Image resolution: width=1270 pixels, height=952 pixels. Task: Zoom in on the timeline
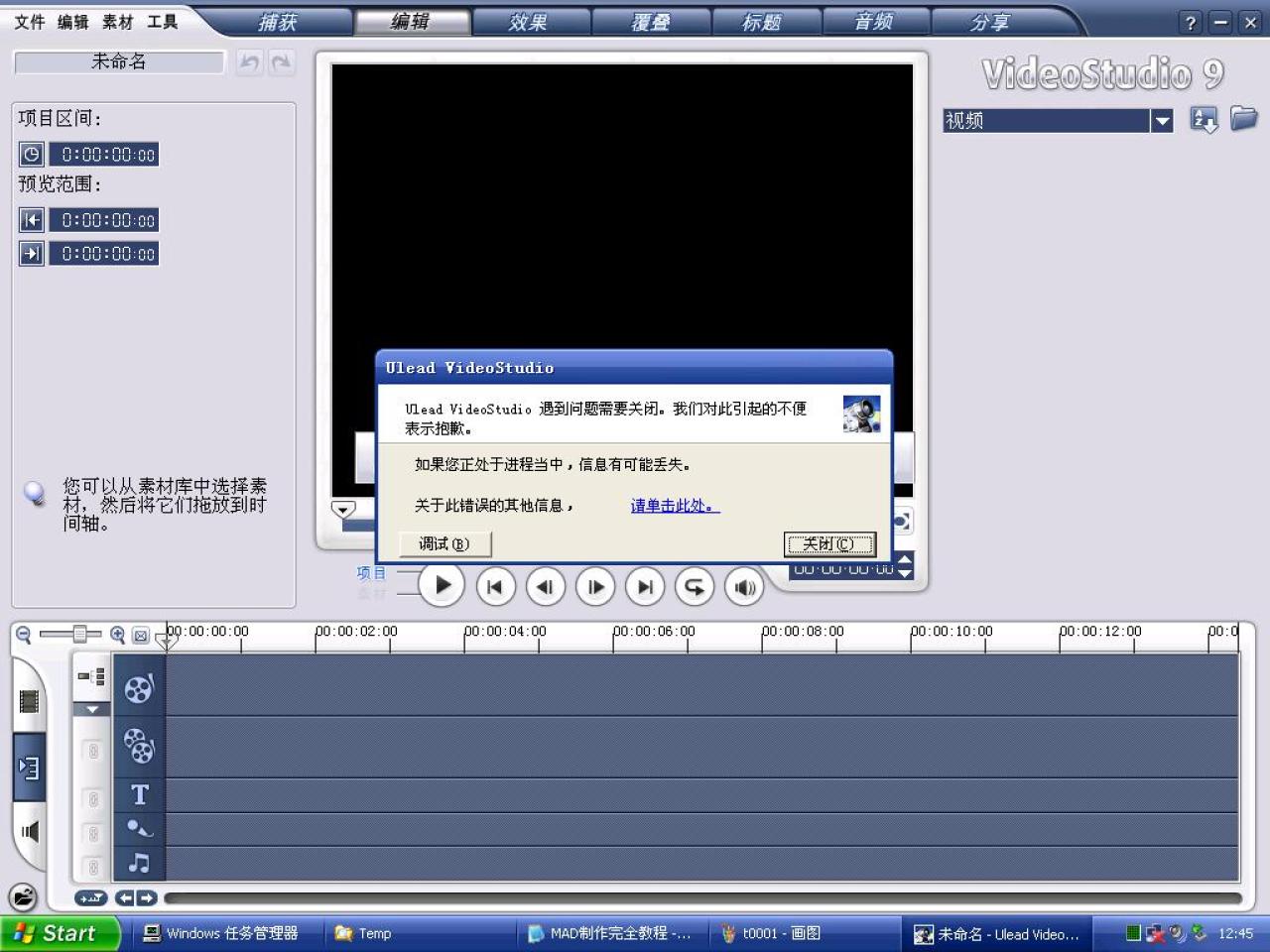click(x=117, y=635)
